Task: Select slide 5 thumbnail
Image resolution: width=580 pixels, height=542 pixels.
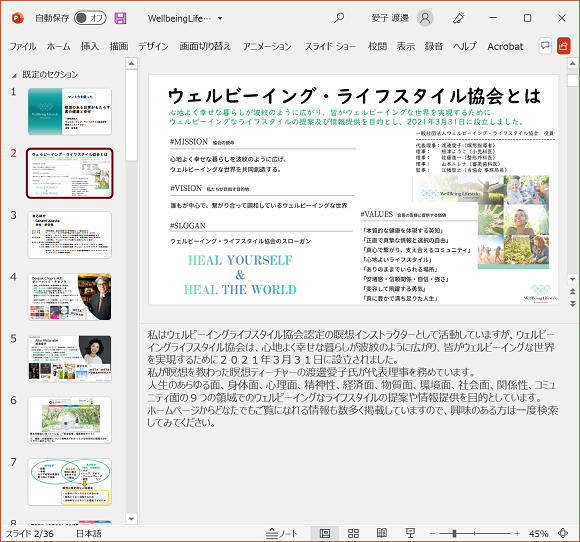Action: (70, 358)
